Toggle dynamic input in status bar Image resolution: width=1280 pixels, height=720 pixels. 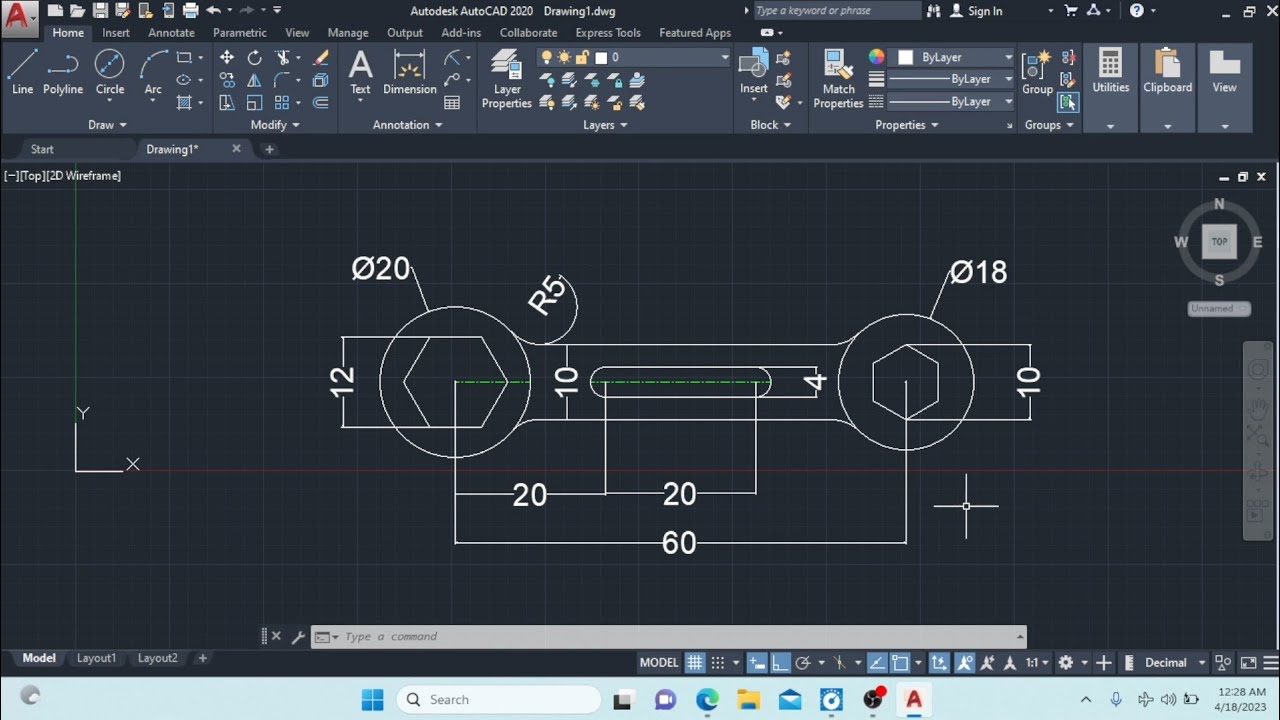757,662
